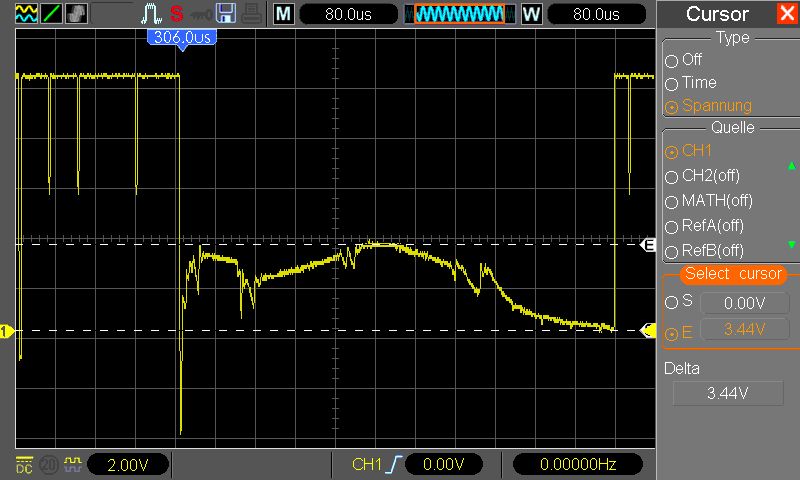This screenshot has height=480, width=800.
Task: Click the Cursor panel title
Action: click(x=717, y=14)
